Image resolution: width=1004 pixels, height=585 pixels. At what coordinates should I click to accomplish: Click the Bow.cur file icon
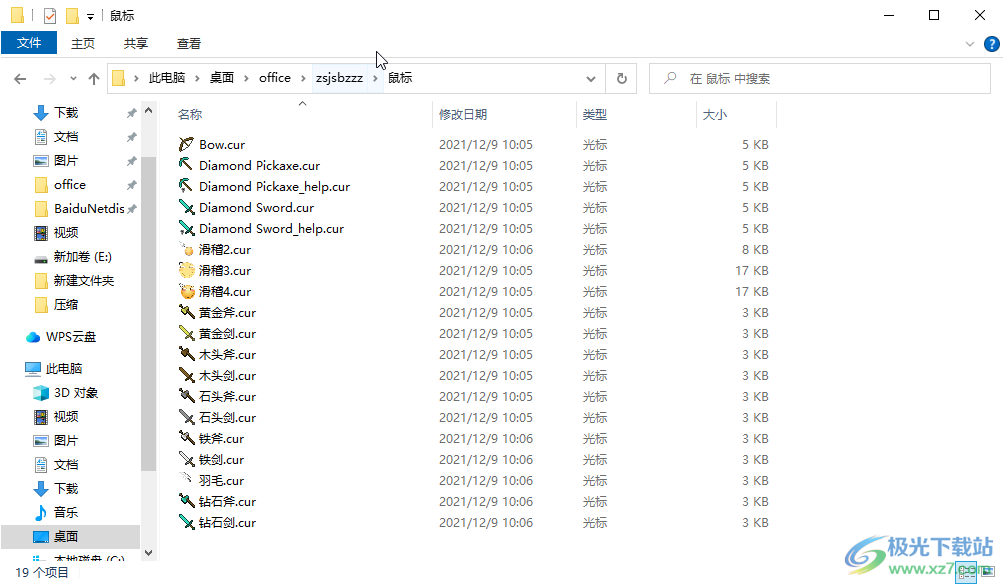(186, 145)
